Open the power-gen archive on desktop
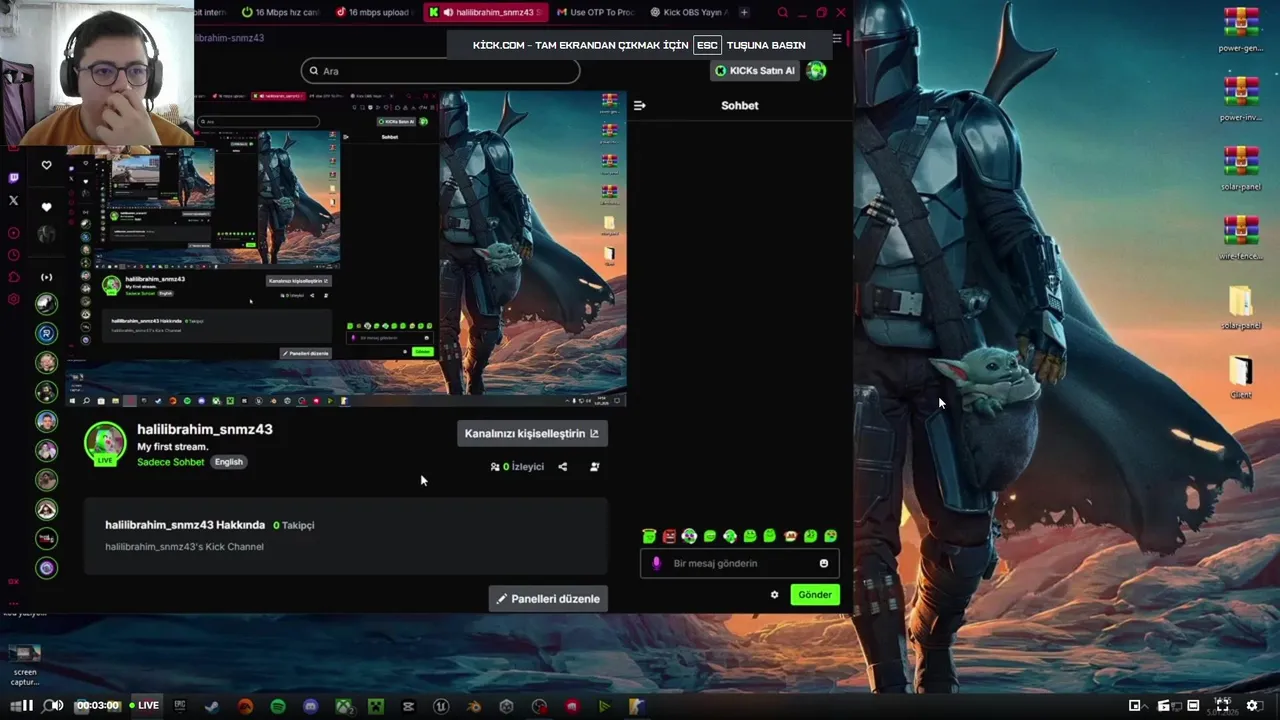Viewport: 1280px width, 720px height. point(1241,29)
